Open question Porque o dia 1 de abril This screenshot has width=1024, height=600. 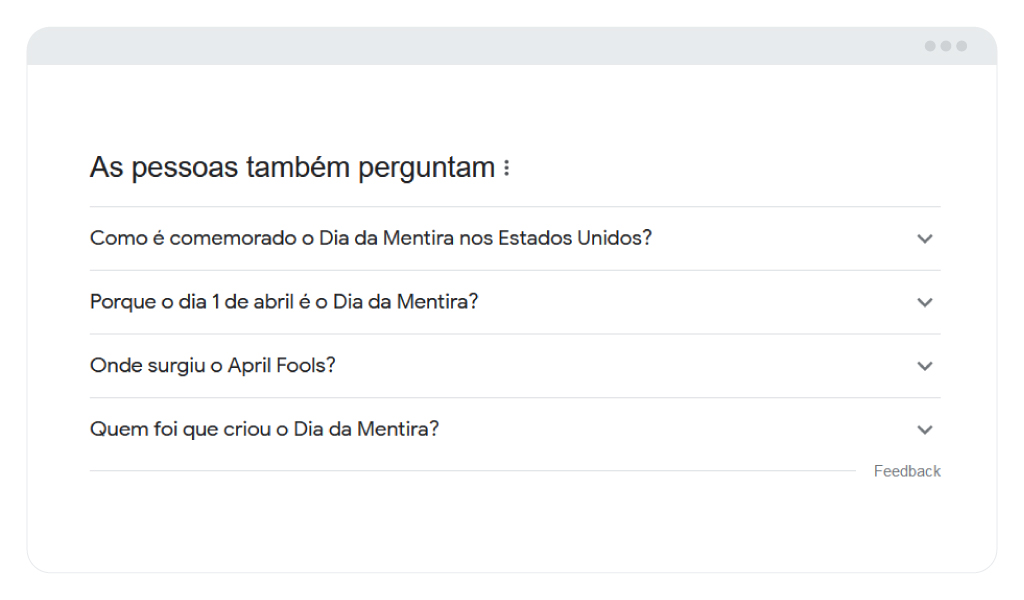pos(515,302)
